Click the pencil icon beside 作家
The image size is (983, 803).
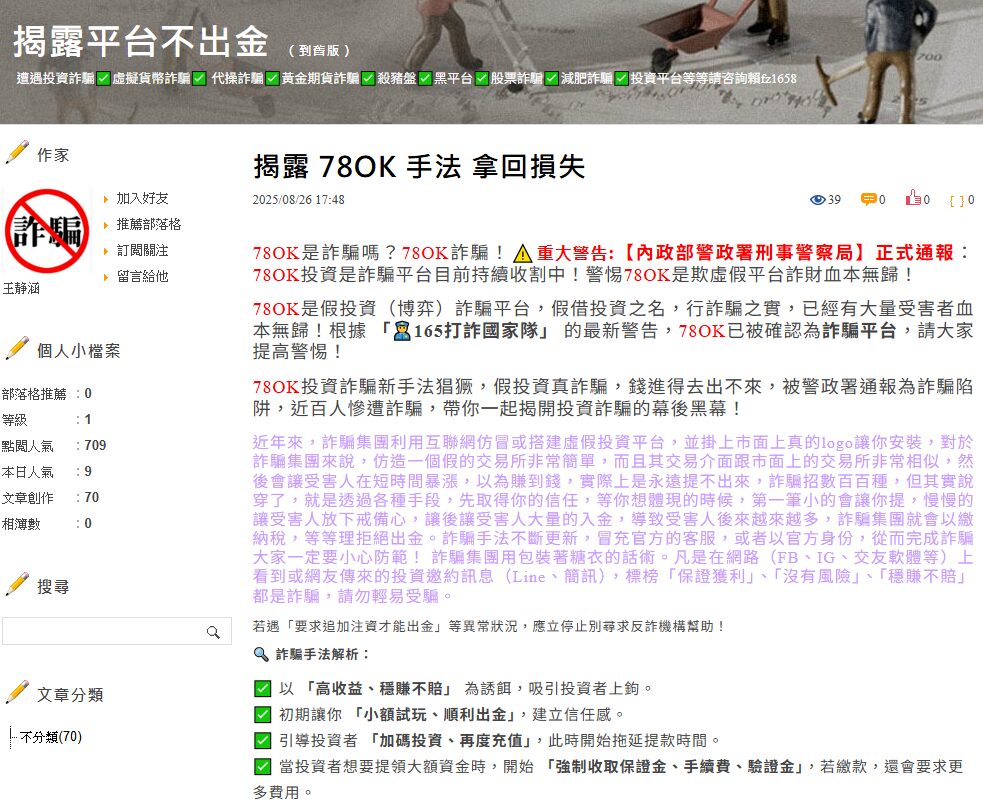point(18,150)
